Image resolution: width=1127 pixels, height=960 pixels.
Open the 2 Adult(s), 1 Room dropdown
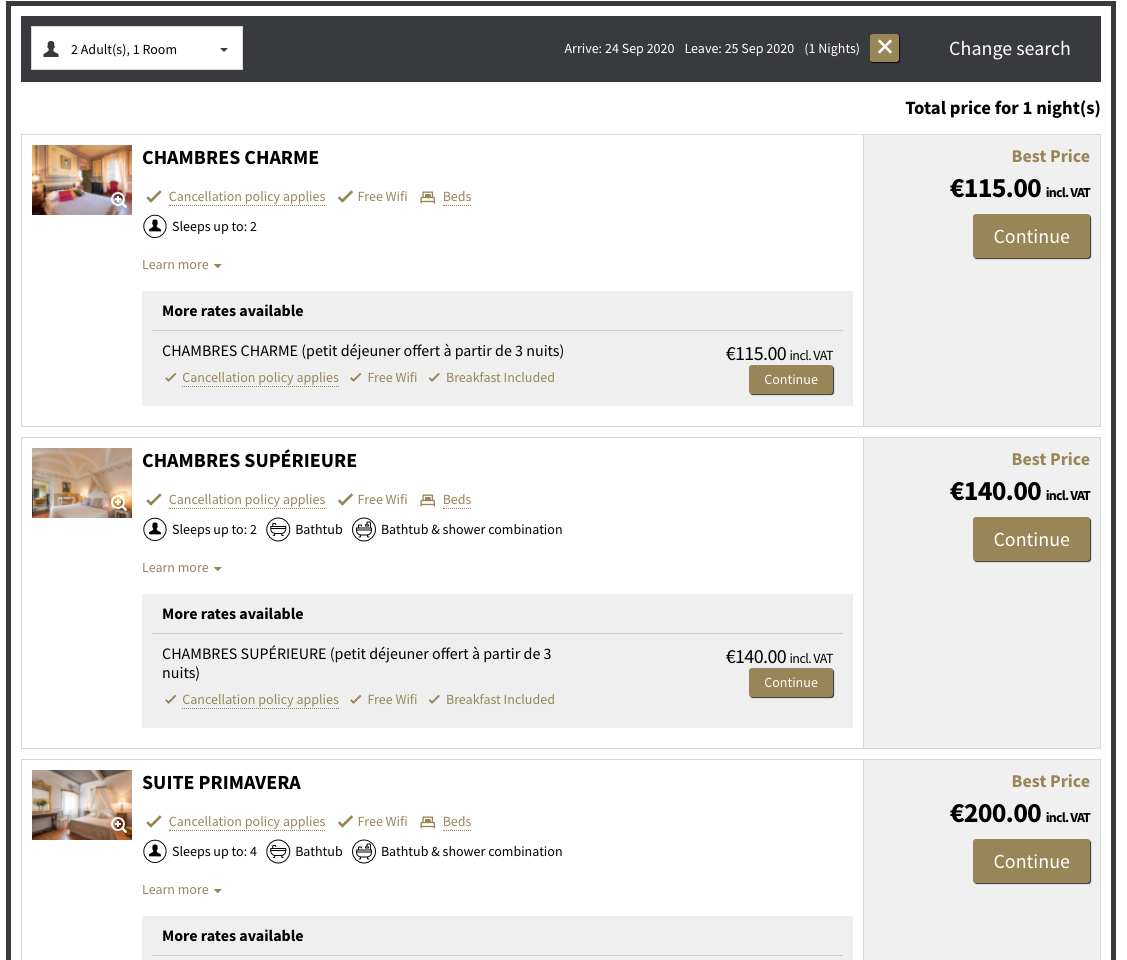[x=137, y=49]
